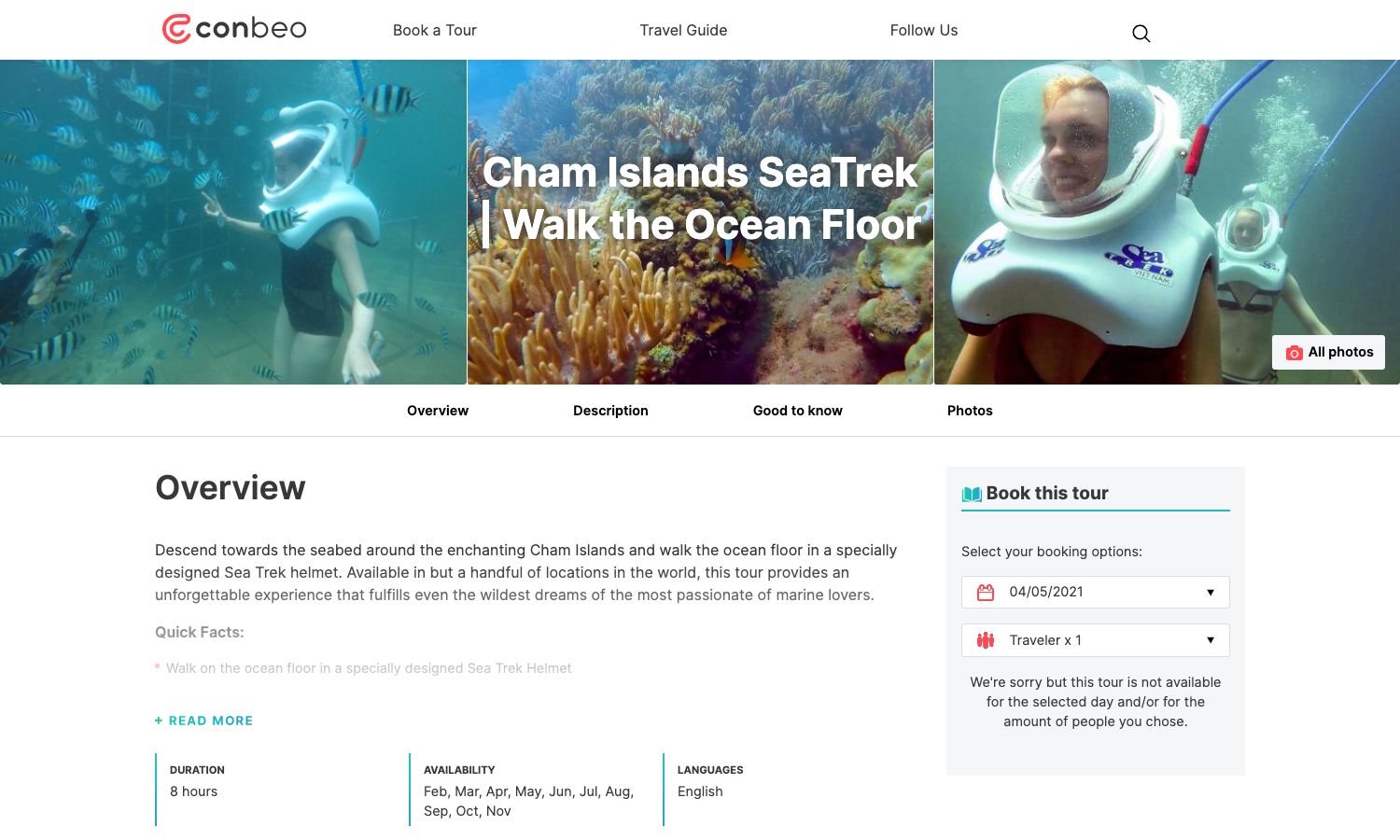The image size is (1400, 840).
Task: Click the camera icon on All photos
Action: (1295, 353)
